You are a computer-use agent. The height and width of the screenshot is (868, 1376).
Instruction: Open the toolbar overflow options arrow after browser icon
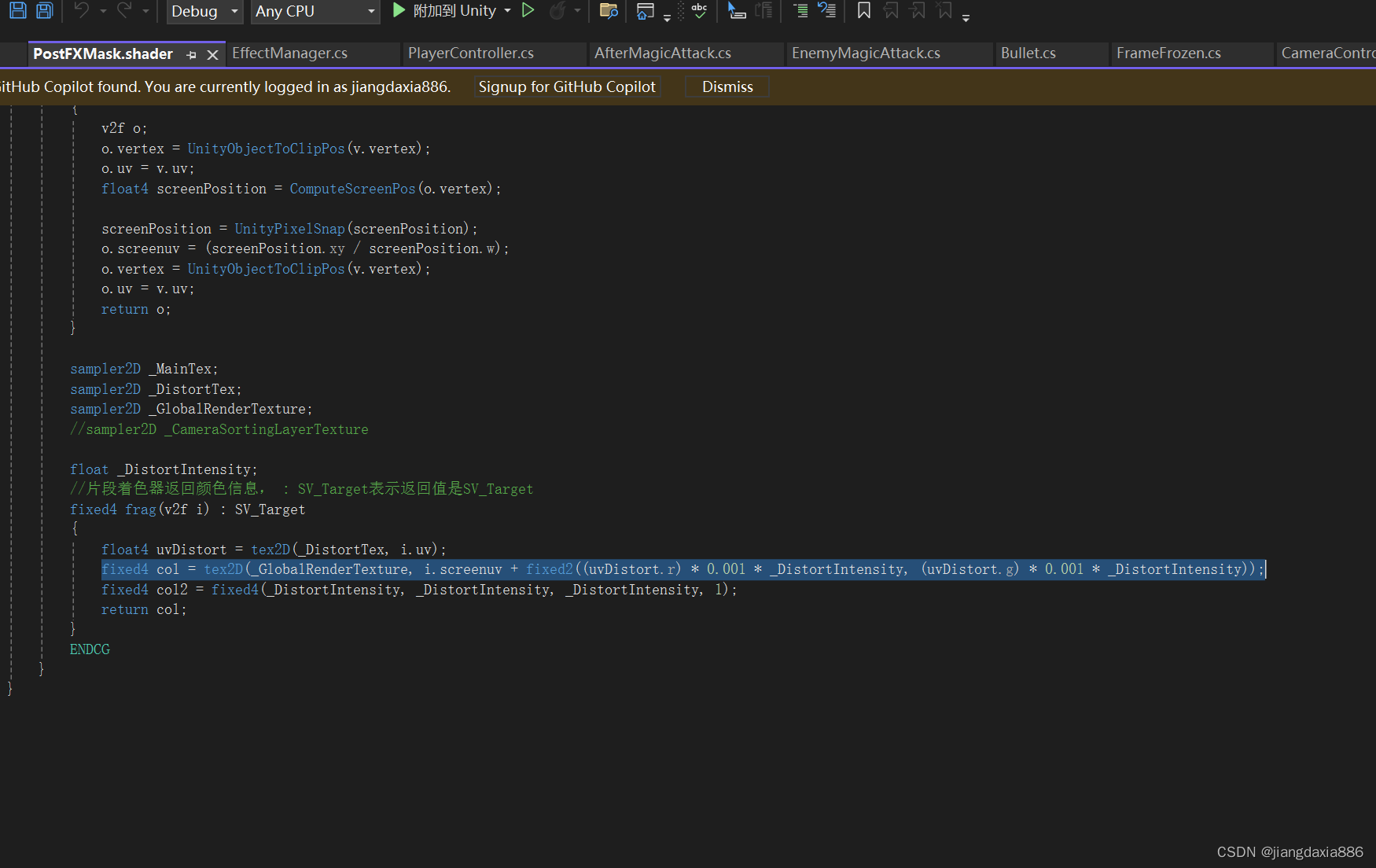coord(667,16)
